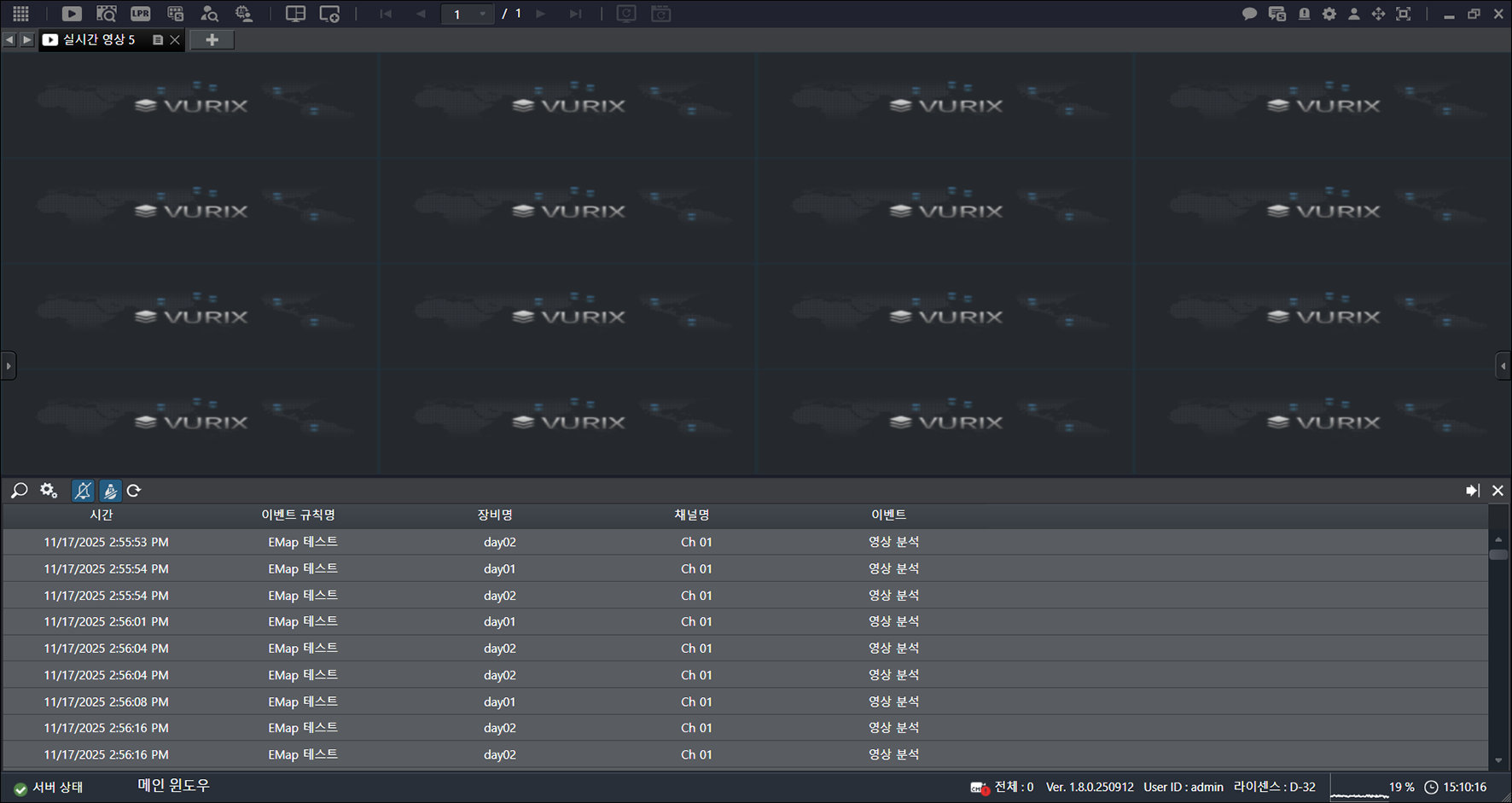Screen dimensions: 1512x803
Task: Toggle the siren disable button
Action: (110, 491)
